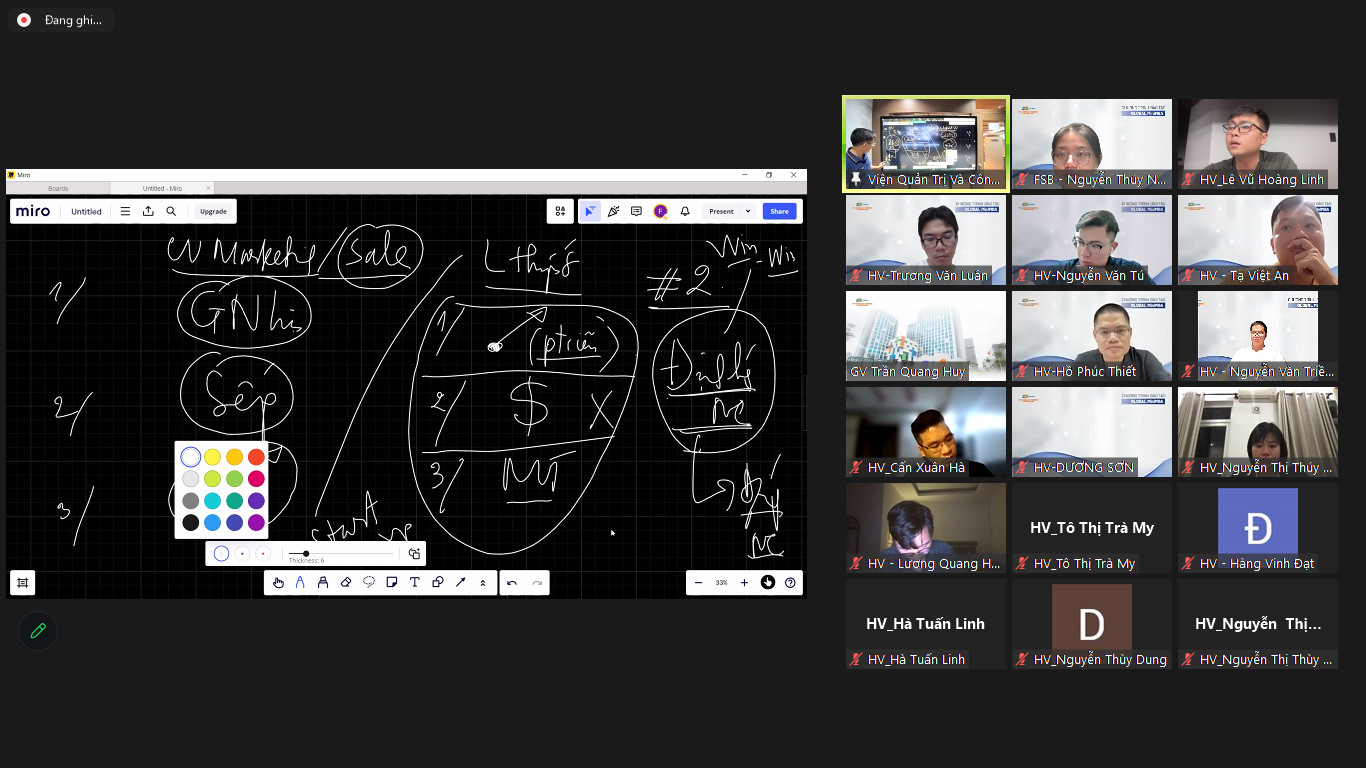Select HV_Tô Thị Trà My participant tile
Viewport: 1366px width, 768px height.
(1092, 528)
